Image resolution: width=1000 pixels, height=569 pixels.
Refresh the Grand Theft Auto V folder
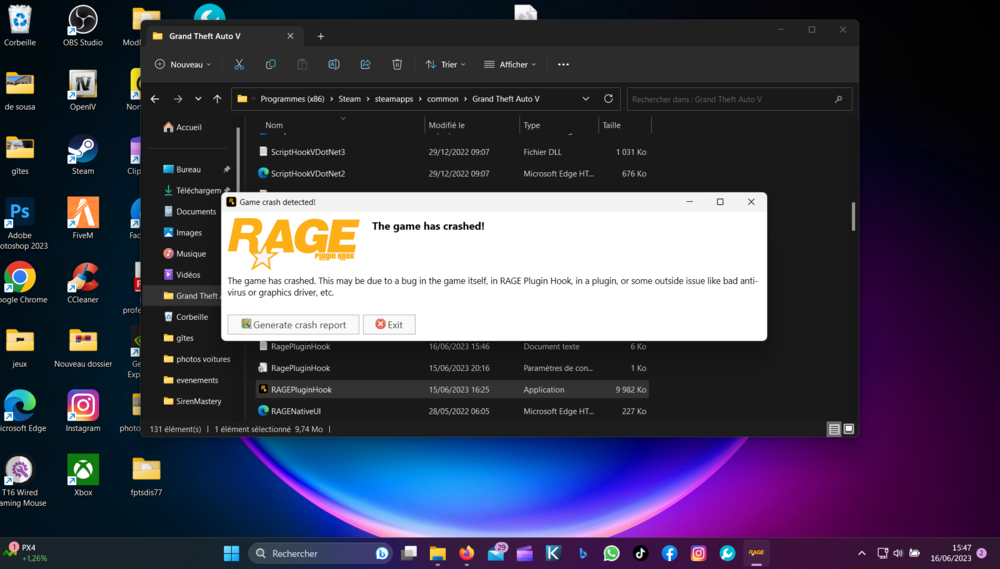(608, 99)
